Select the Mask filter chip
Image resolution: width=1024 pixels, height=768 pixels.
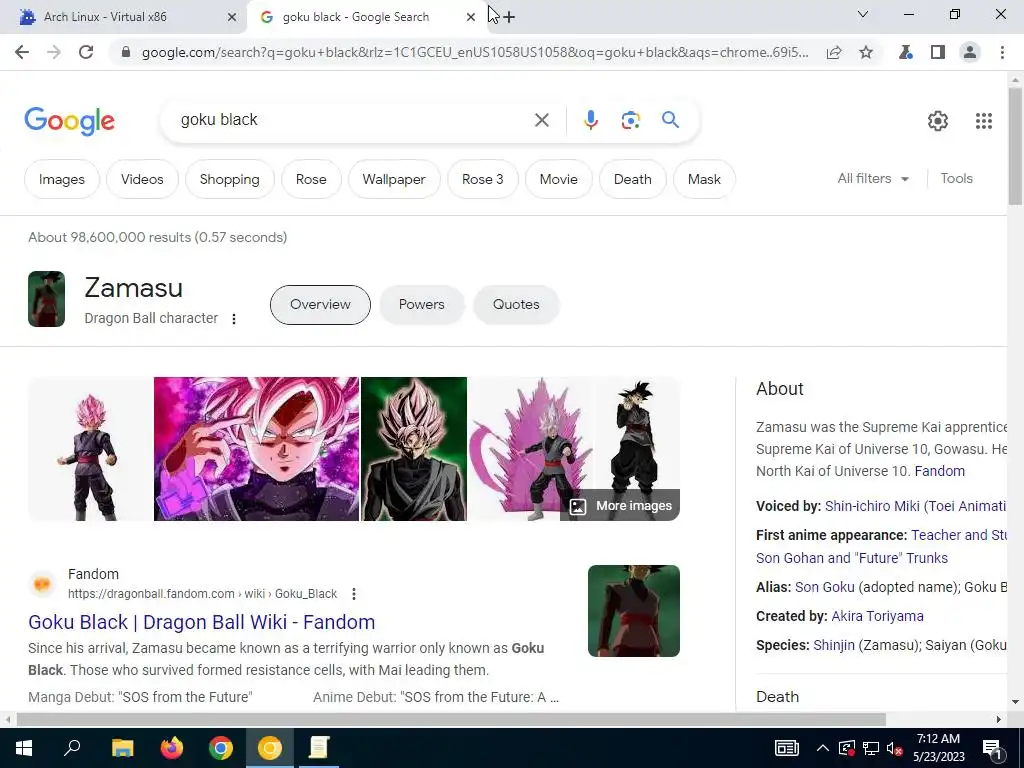704,179
